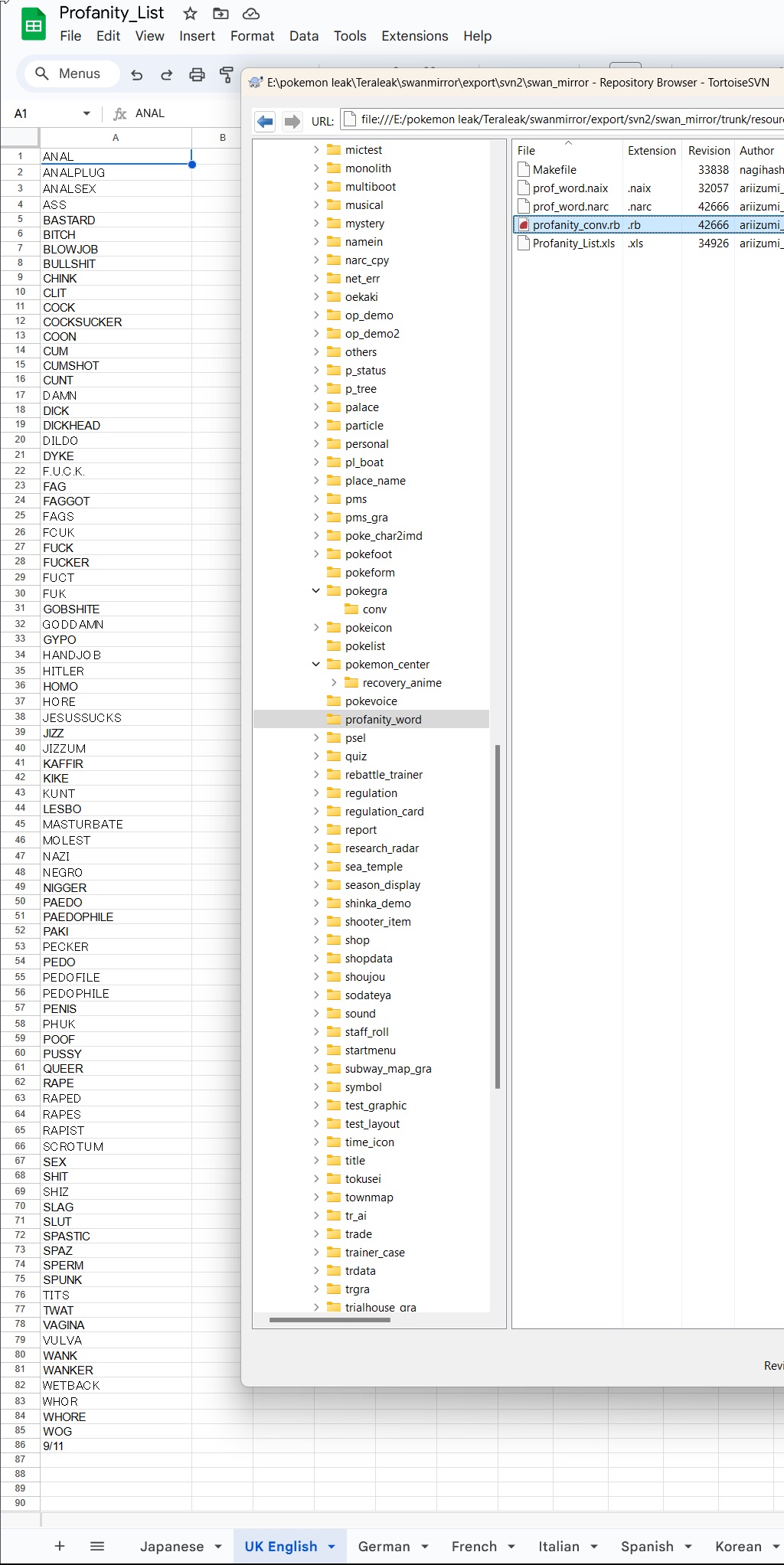Open the Insert menu
Viewport: 784px width, 1565px height.
click(x=197, y=36)
